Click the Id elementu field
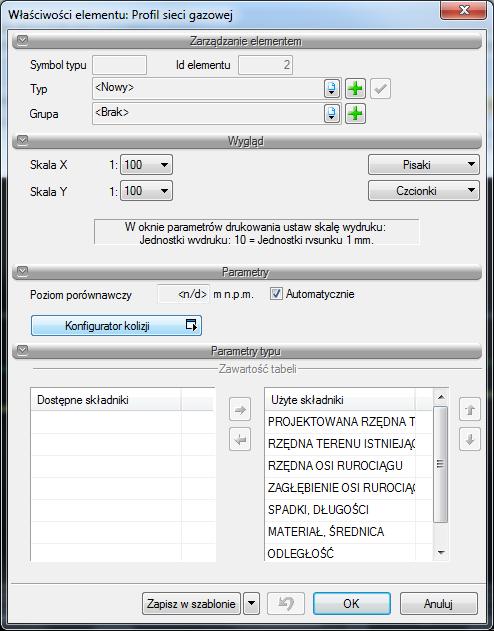The image size is (494, 631). click(265, 65)
